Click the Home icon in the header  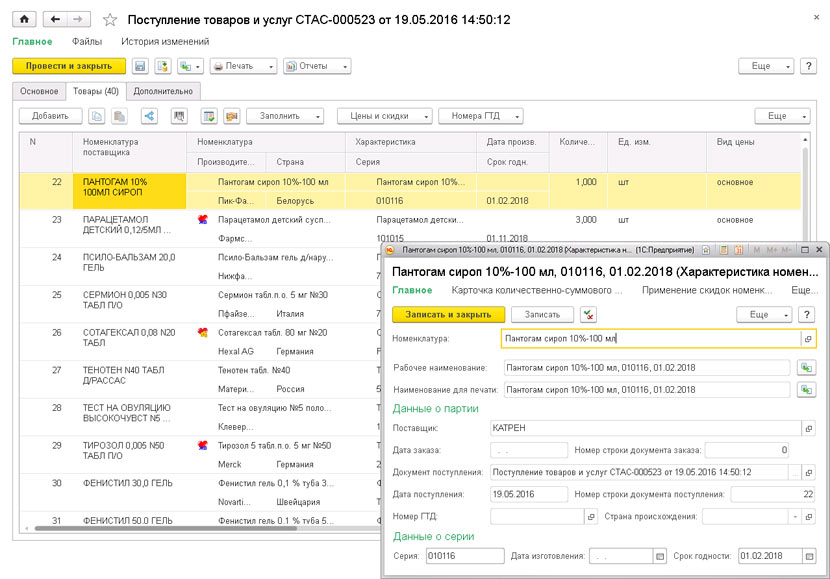(x=24, y=19)
